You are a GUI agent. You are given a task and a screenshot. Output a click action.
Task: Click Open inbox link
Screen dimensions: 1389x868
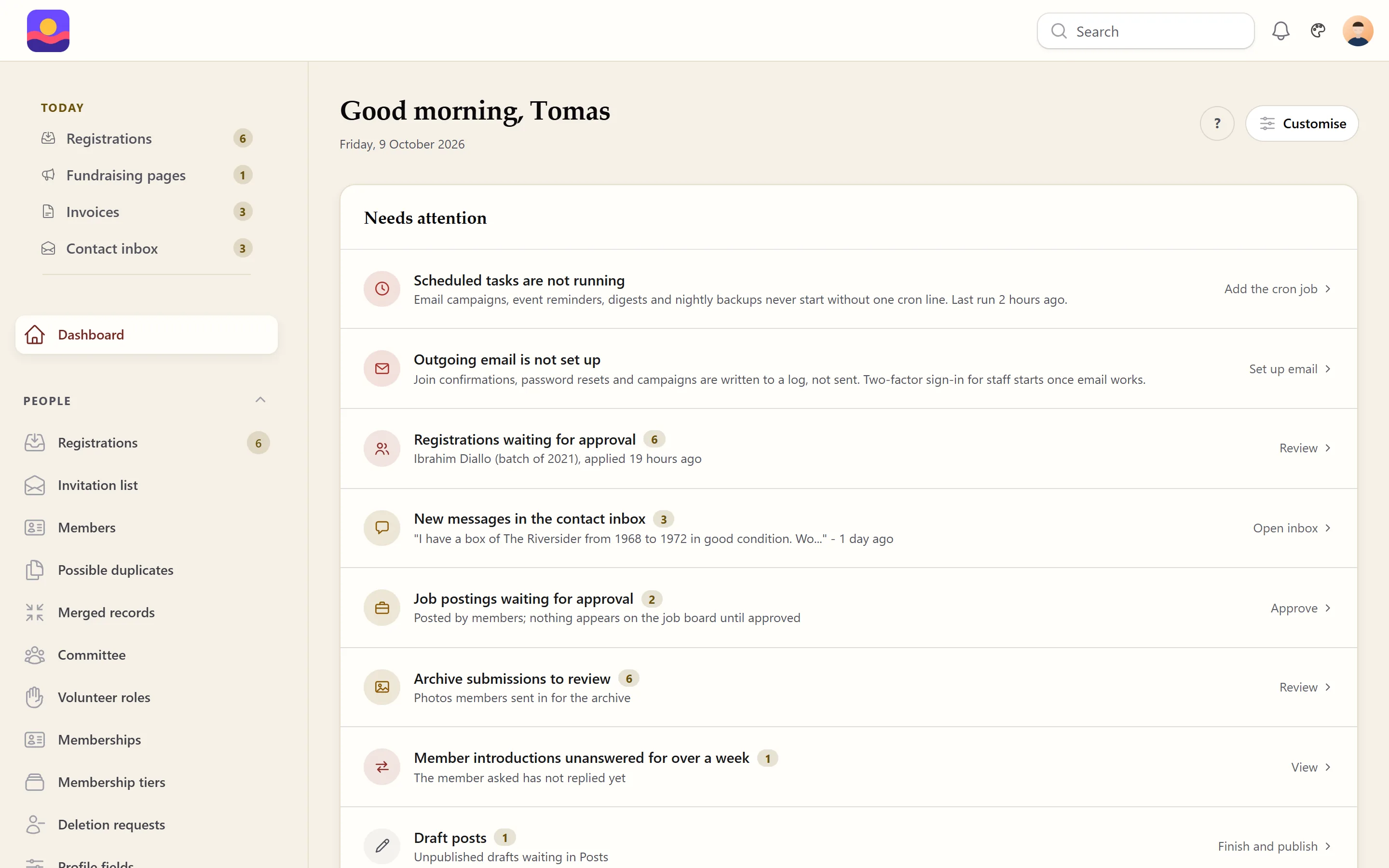pos(1292,528)
